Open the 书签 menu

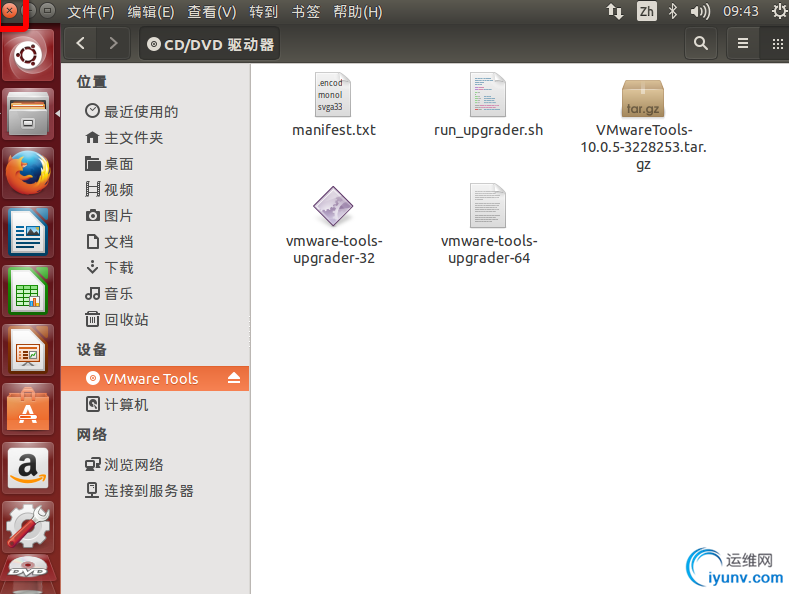[306, 11]
